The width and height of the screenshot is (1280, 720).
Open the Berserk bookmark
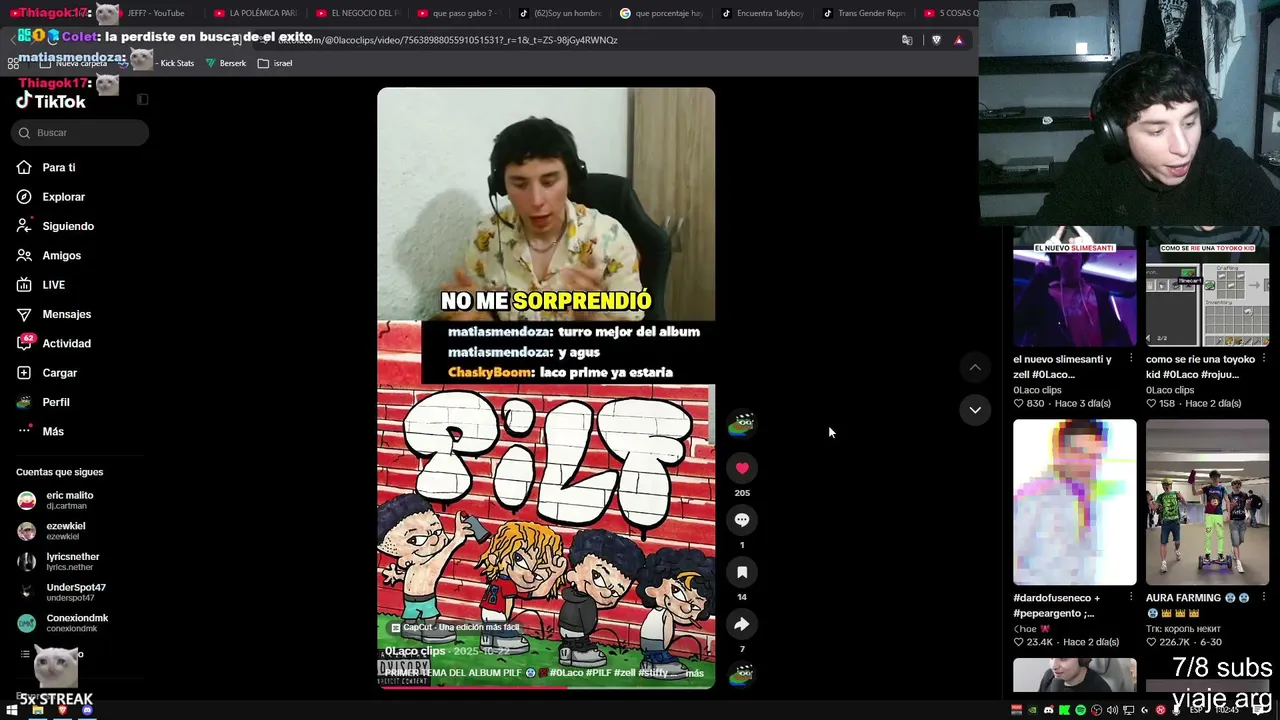pyautogui.click(x=226, y=63)
